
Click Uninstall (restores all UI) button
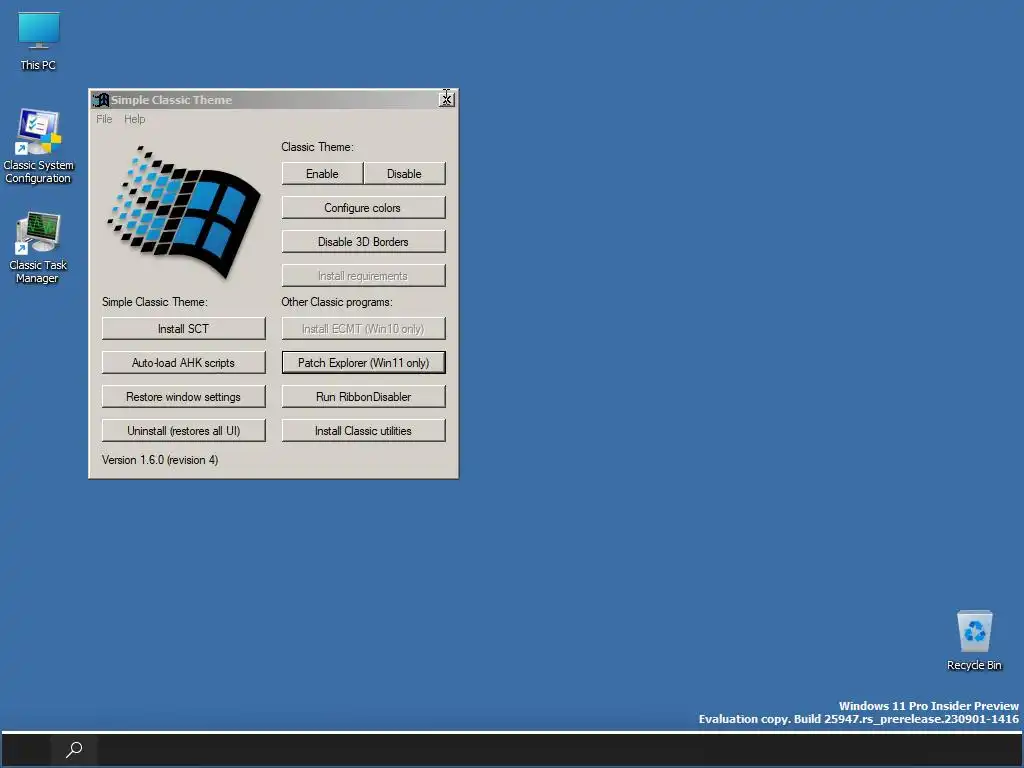tap(184, 430)
